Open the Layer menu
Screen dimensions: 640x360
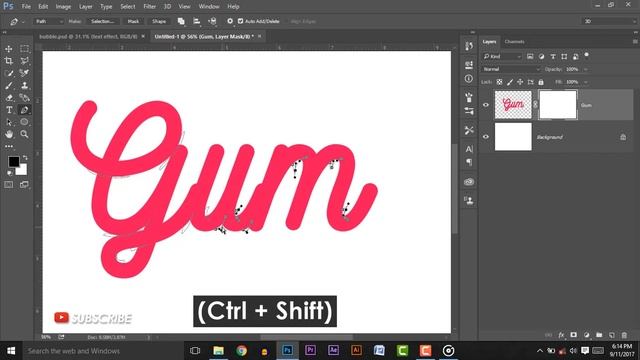(x=85, y=7)
